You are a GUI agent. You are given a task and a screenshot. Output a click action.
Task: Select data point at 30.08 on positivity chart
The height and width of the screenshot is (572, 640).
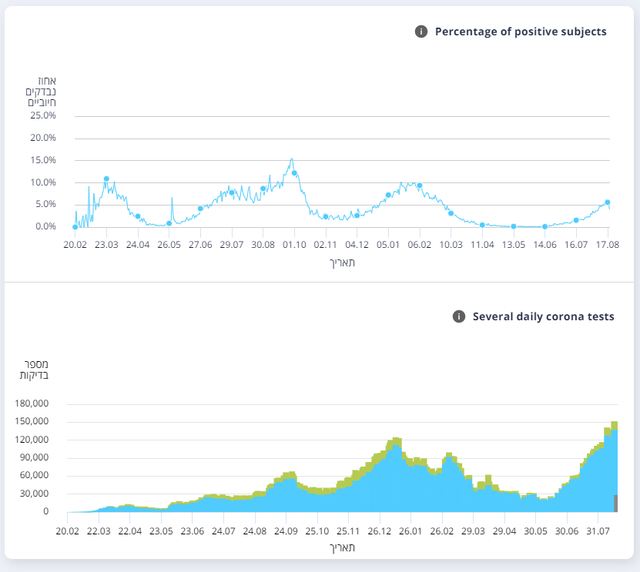263,189
